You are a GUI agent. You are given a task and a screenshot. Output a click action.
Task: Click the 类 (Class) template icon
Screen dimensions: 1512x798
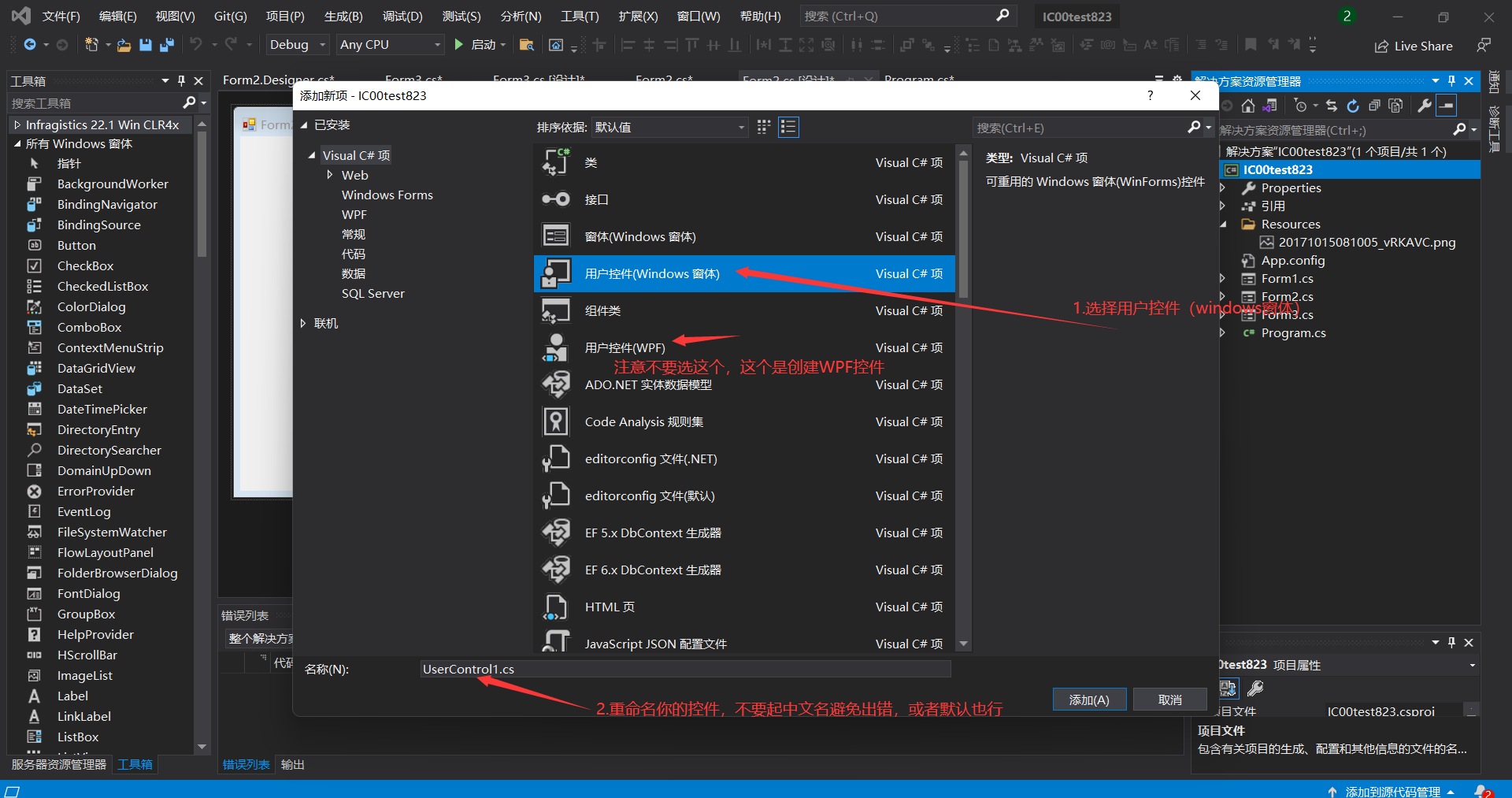[x=556, y=162]
